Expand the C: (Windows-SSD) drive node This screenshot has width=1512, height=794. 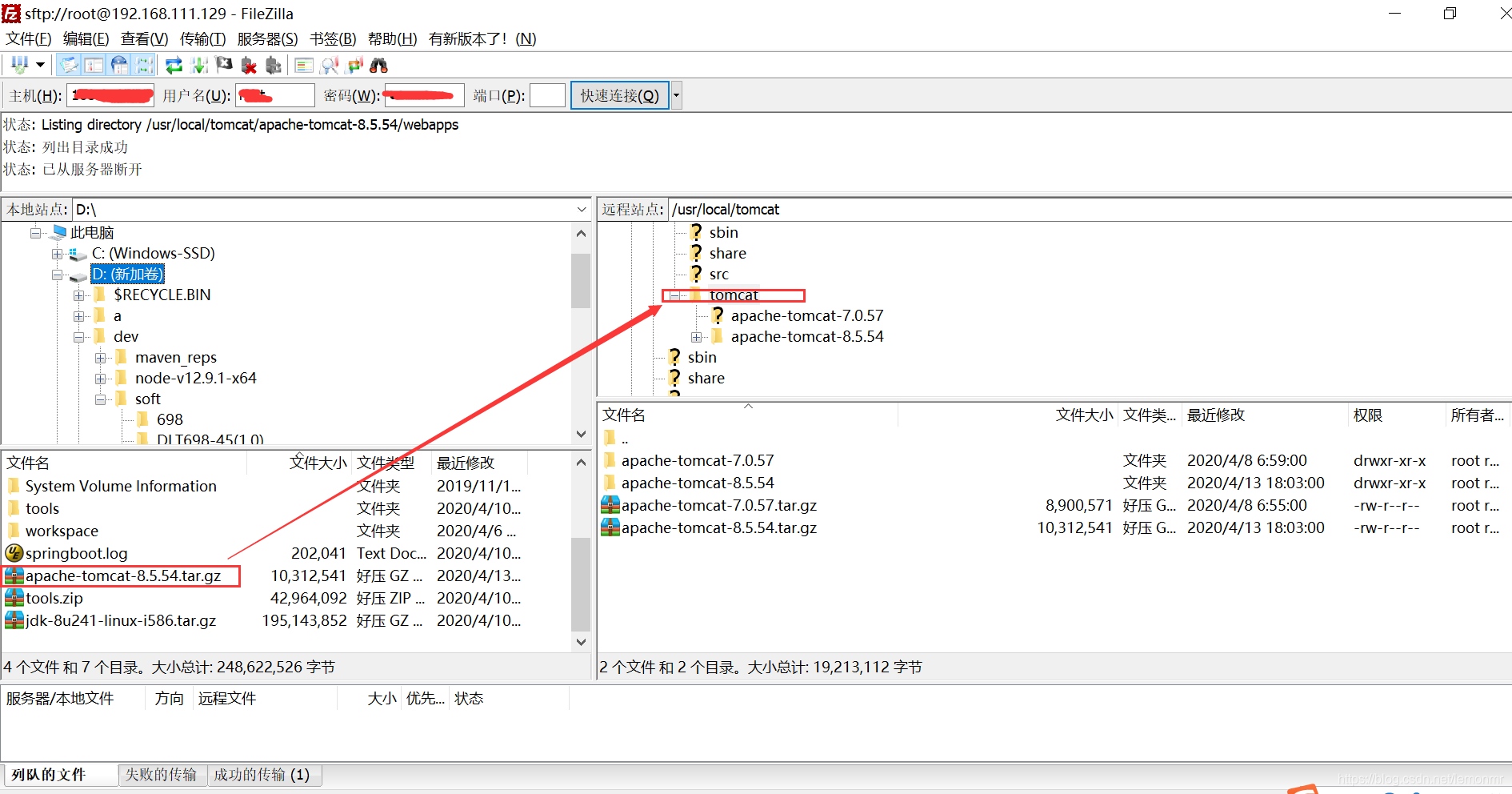pos(58,254)
